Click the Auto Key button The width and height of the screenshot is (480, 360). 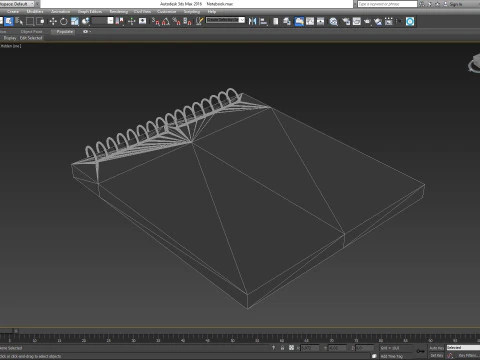[436, 348]
